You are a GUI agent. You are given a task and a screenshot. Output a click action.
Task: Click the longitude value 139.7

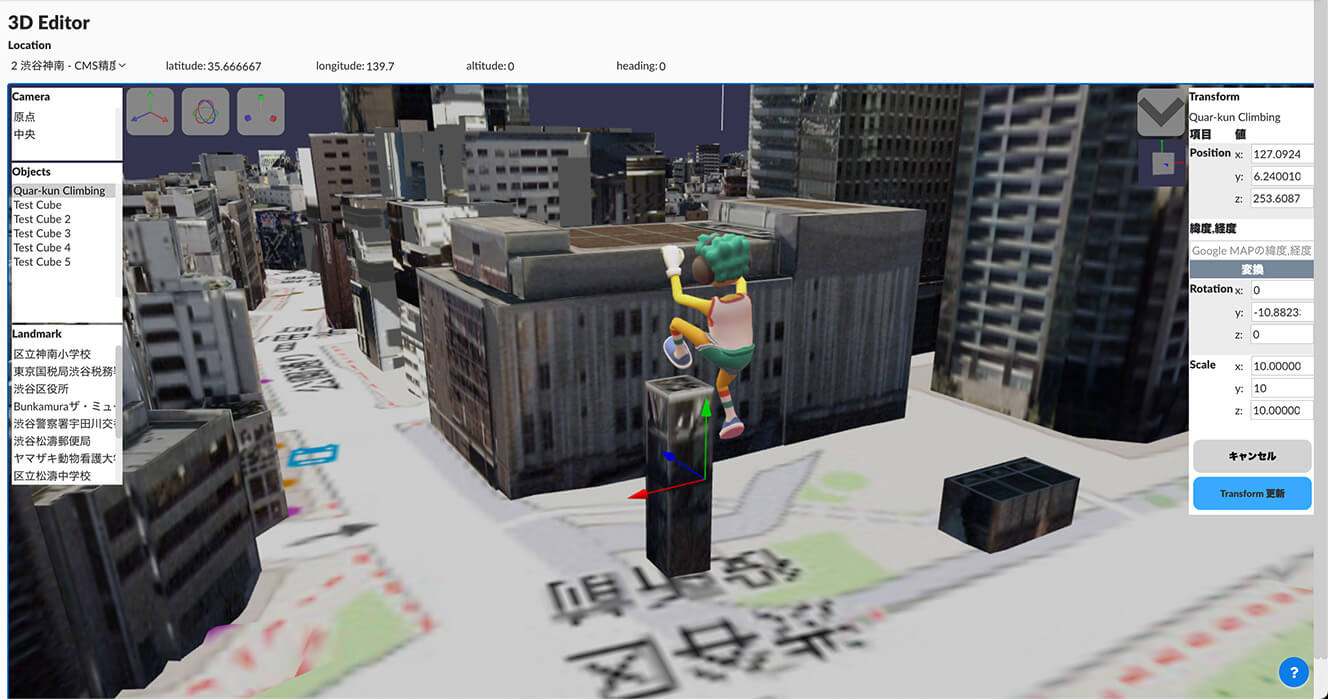point(381,66)
